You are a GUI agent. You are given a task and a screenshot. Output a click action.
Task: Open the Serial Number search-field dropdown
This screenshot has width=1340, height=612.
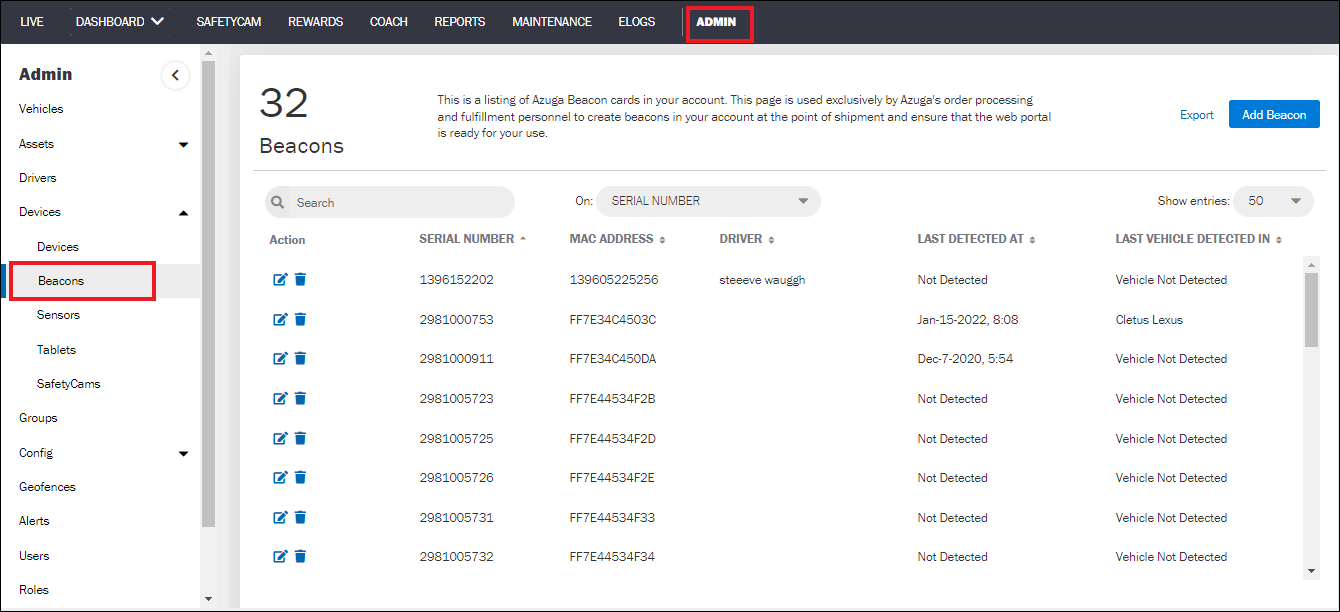708,201
